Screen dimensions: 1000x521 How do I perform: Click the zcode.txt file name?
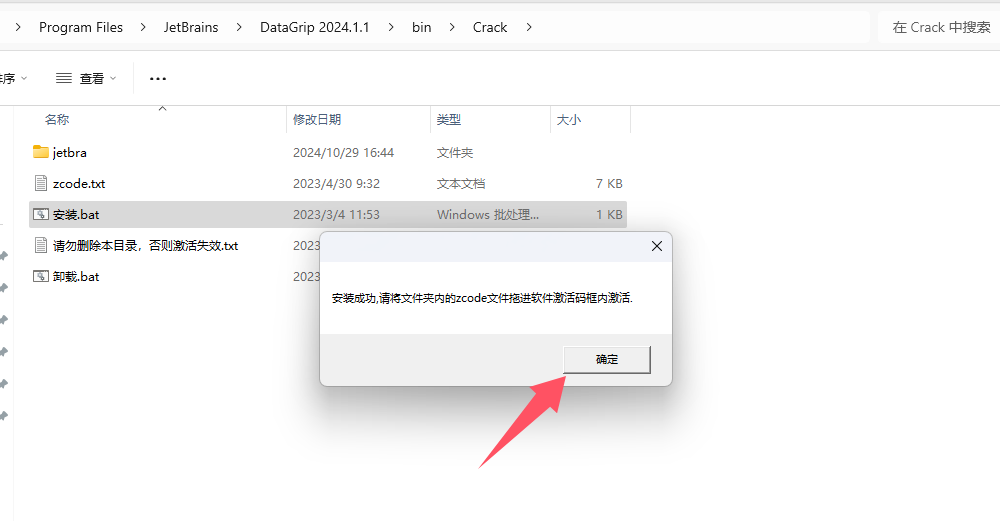pyautogui.click(x=79, y=184)
